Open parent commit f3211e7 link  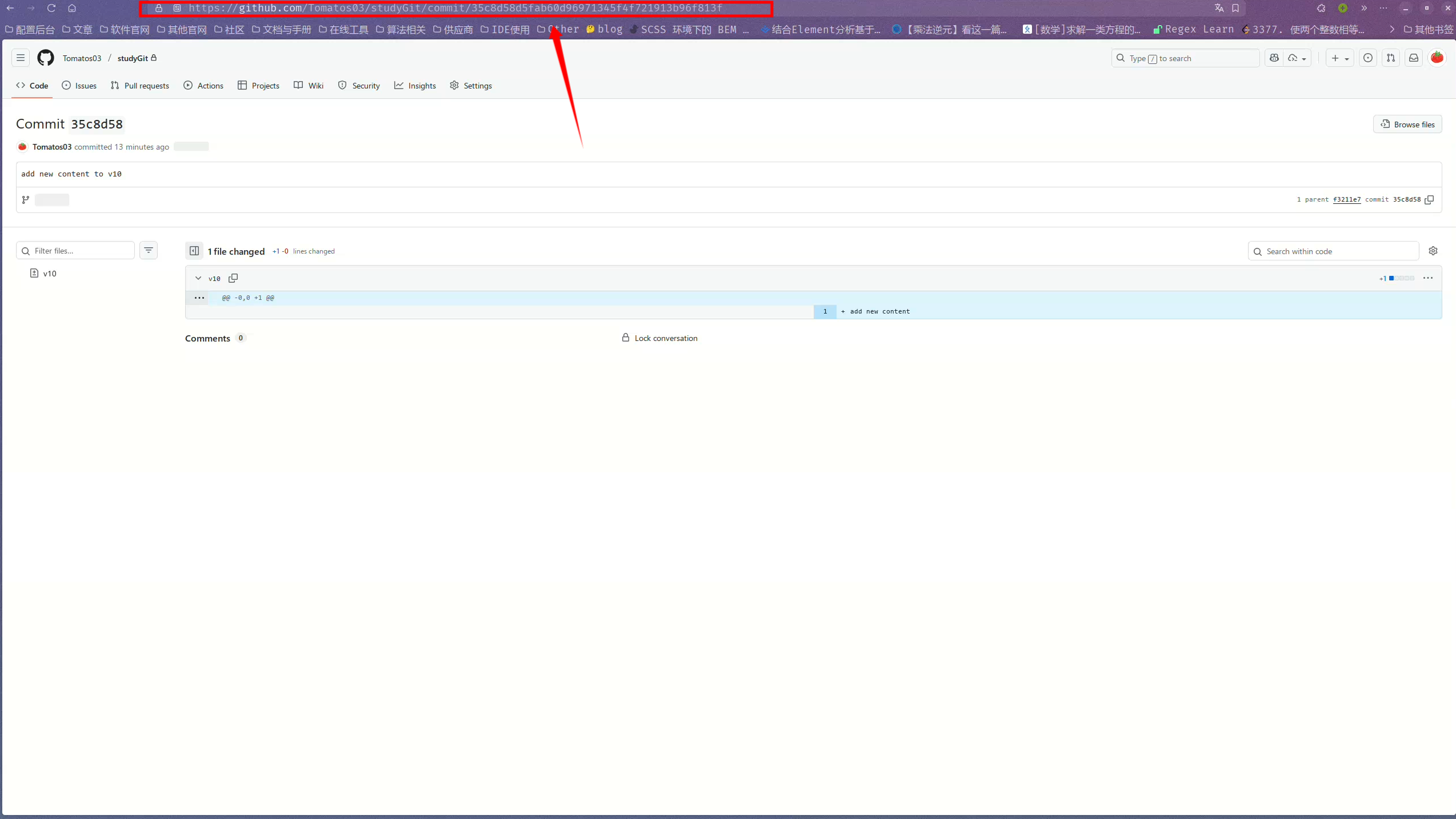[x=1346, y=200]
